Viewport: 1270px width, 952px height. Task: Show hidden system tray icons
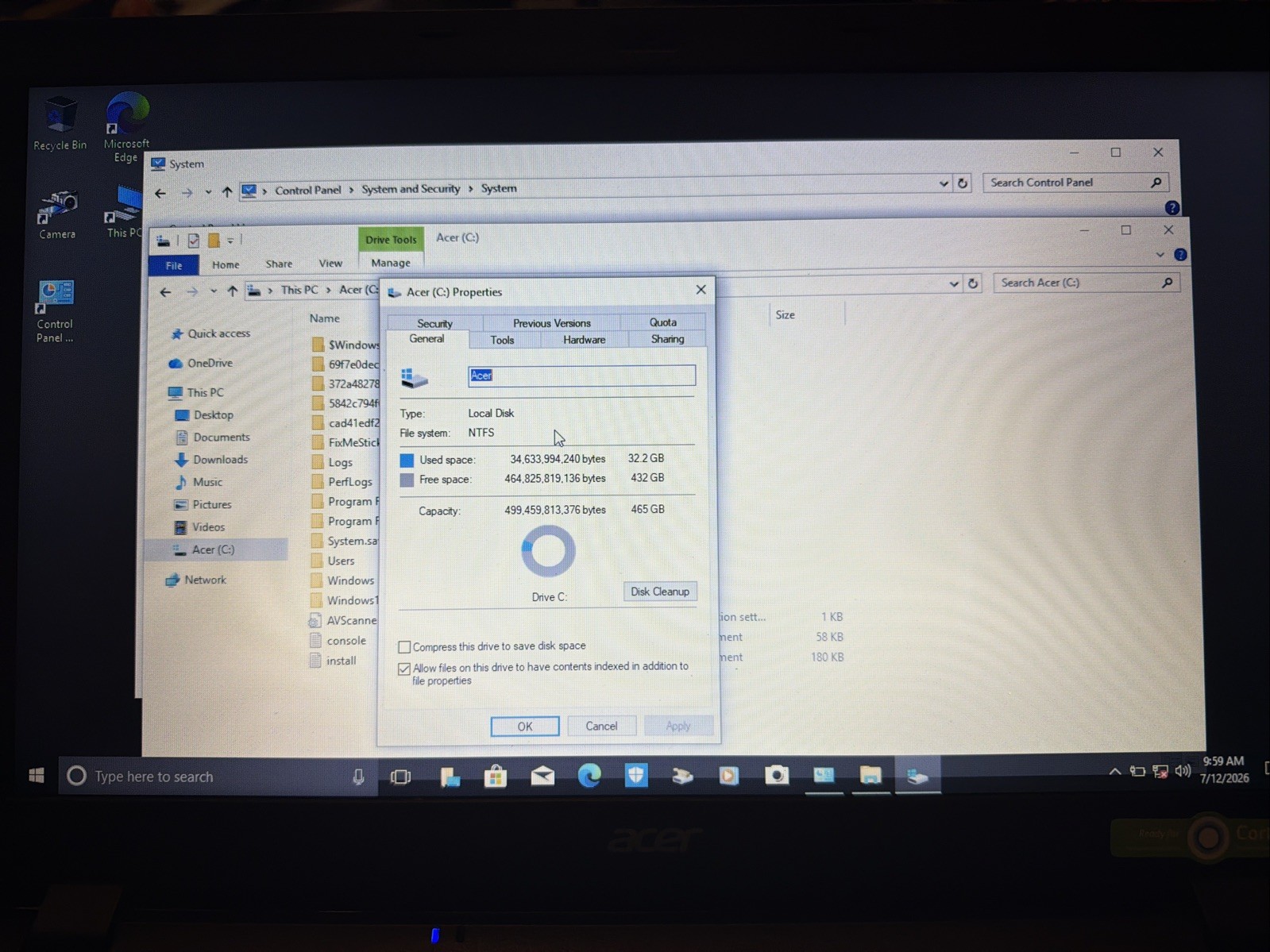1114,771
